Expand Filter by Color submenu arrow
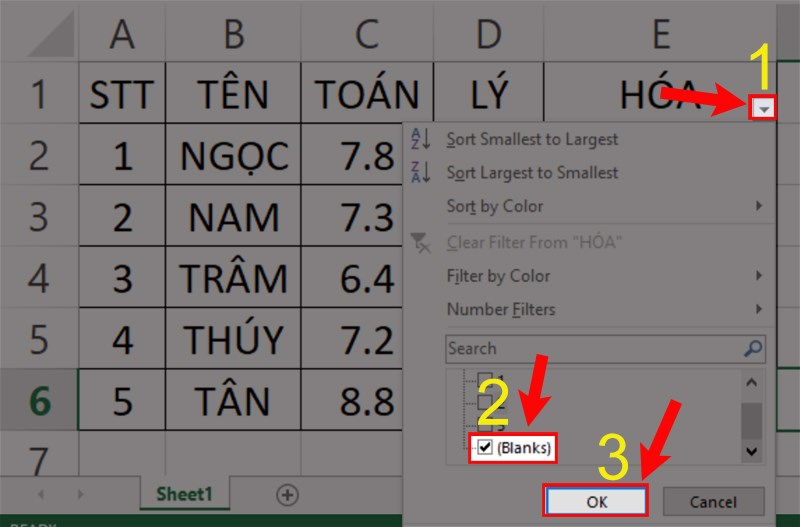 pyautogui.click(x=759, y=275)
